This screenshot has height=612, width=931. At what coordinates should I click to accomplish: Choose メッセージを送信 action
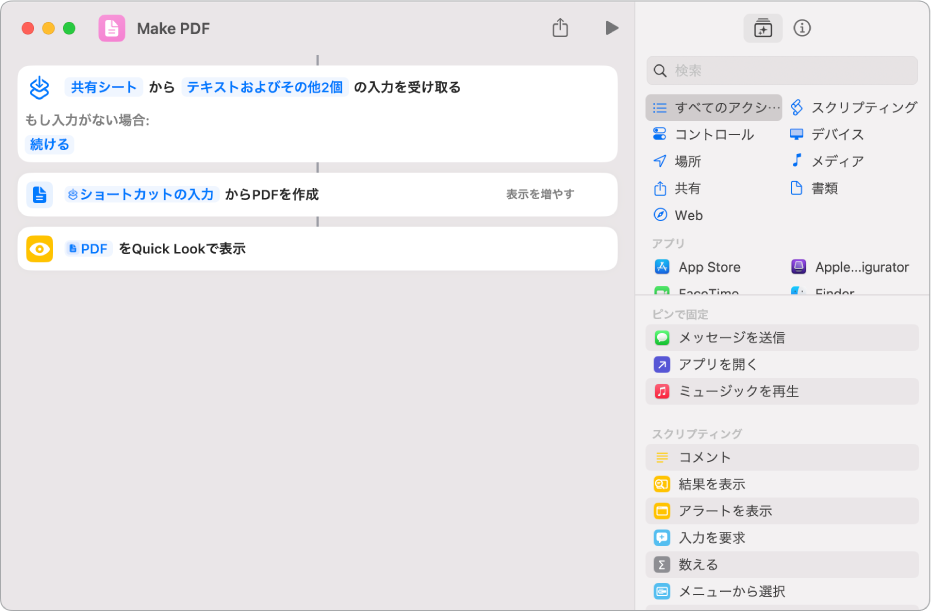pyautogui.click(x=782, y=338)
